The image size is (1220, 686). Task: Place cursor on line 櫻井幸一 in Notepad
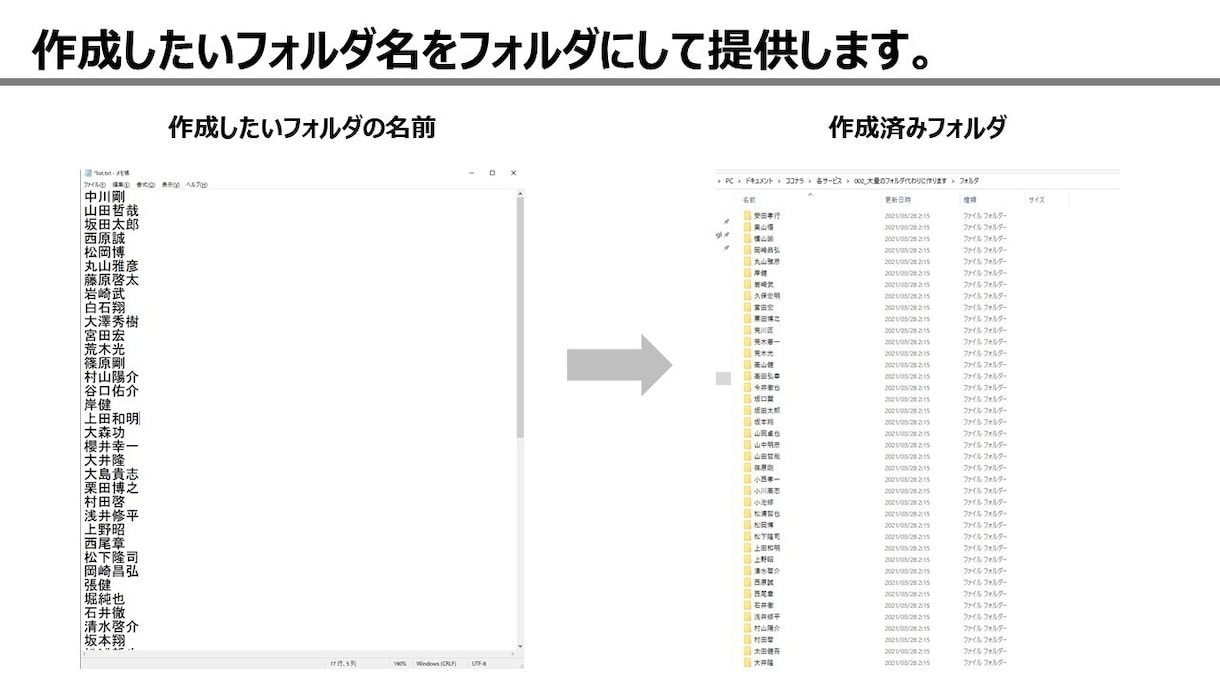click(111, 446)
